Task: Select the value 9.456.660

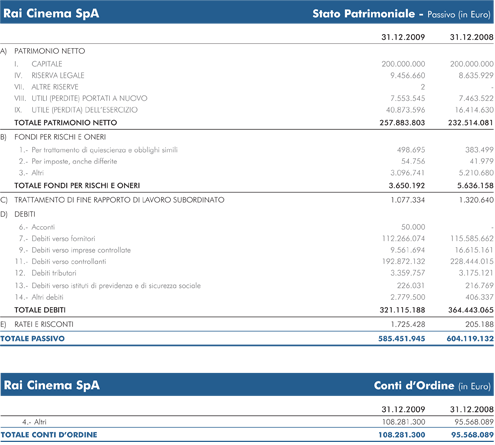Action: point(408,75)
